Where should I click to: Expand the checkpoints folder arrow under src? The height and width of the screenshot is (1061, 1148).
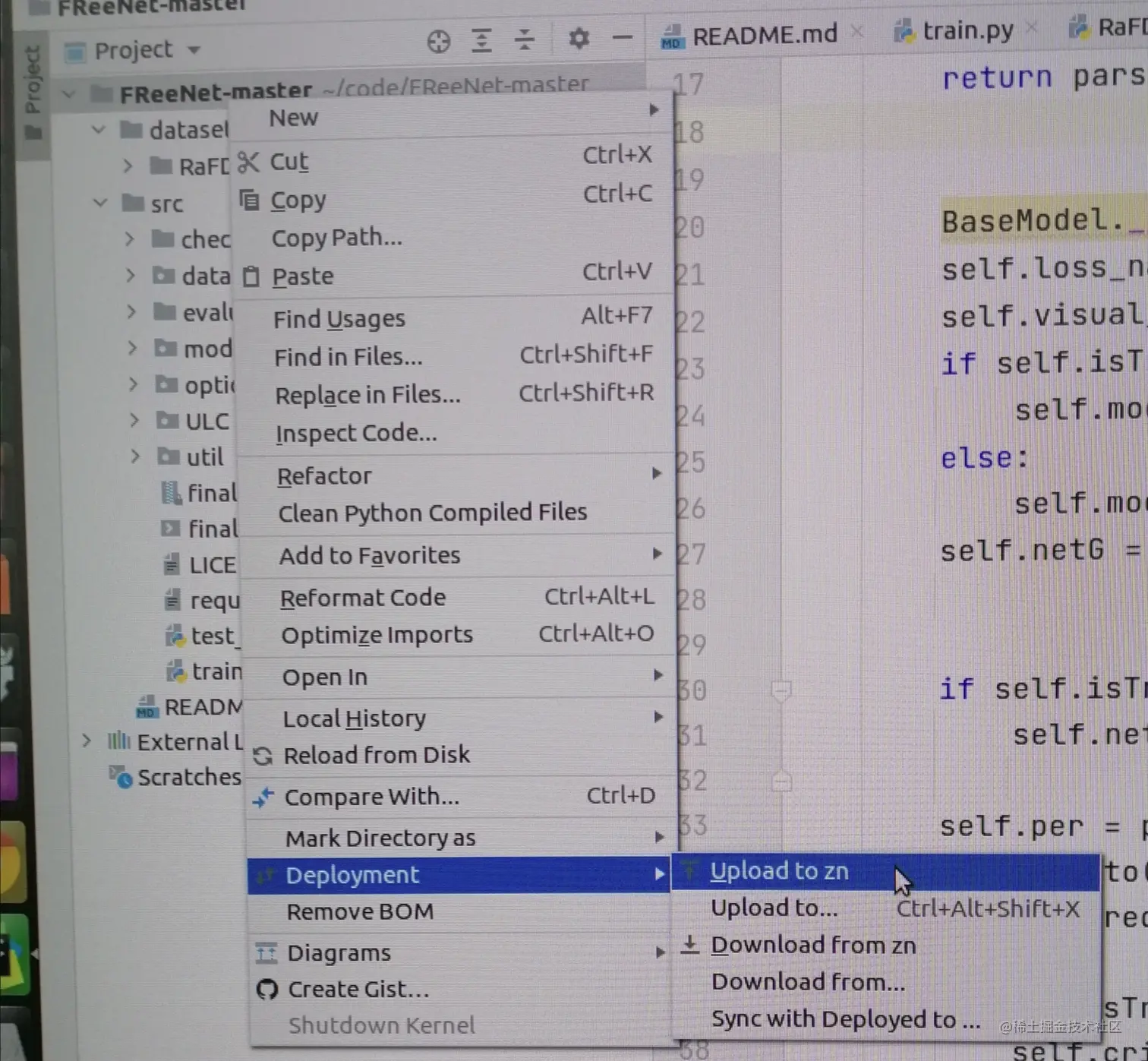pyautogui.click(x=130, y=238)
